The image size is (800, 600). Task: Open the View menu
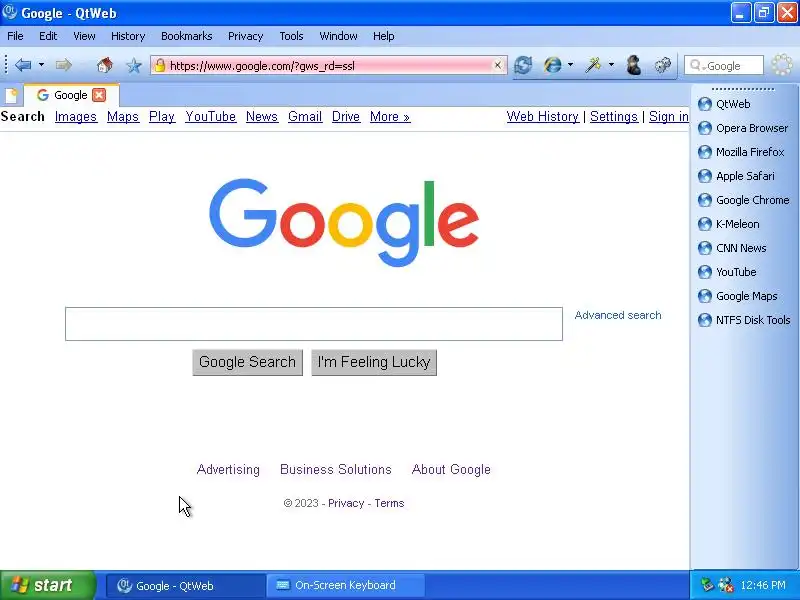(x=84, y=36)
